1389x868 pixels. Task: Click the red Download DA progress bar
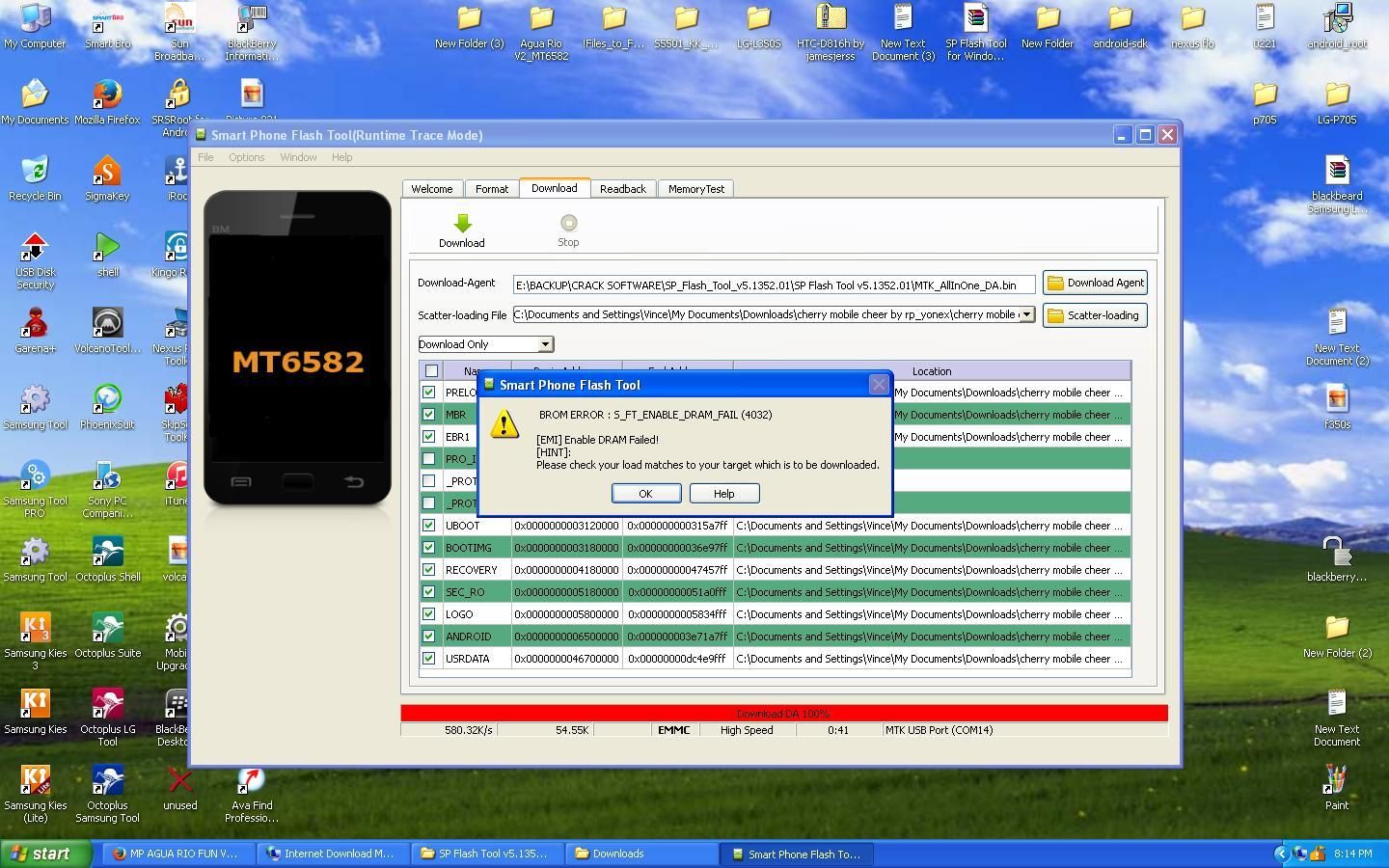pyautogui.click(x=784, y=714)
